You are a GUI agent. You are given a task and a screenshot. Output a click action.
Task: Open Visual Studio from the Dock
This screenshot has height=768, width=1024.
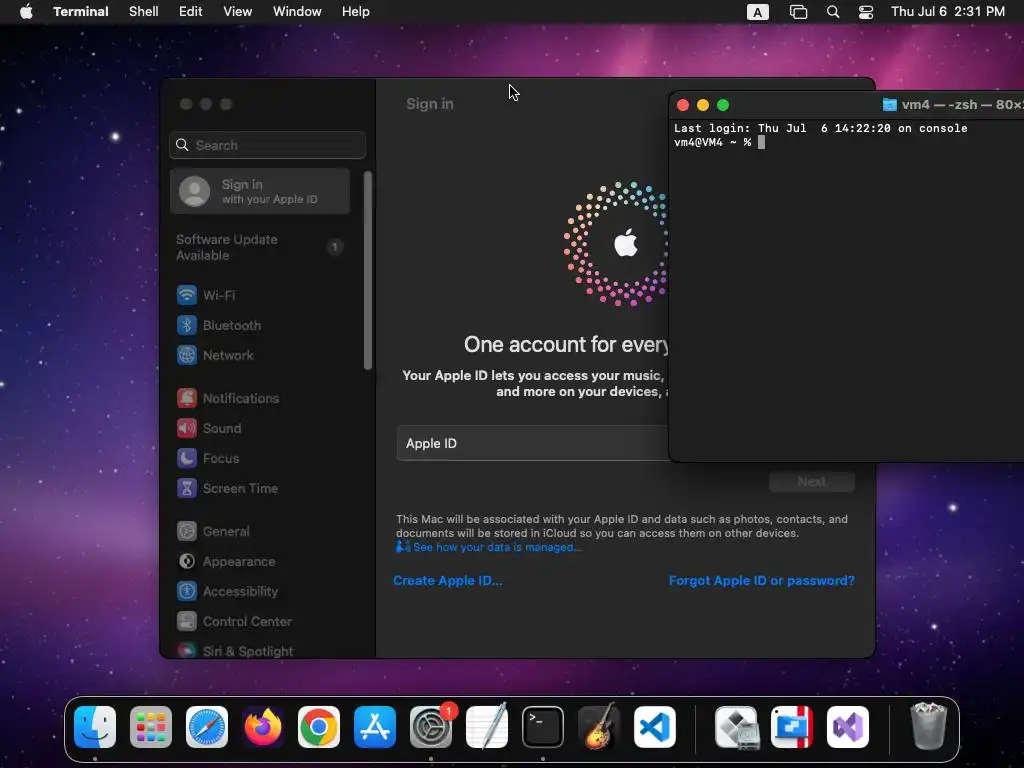(848, 727)
